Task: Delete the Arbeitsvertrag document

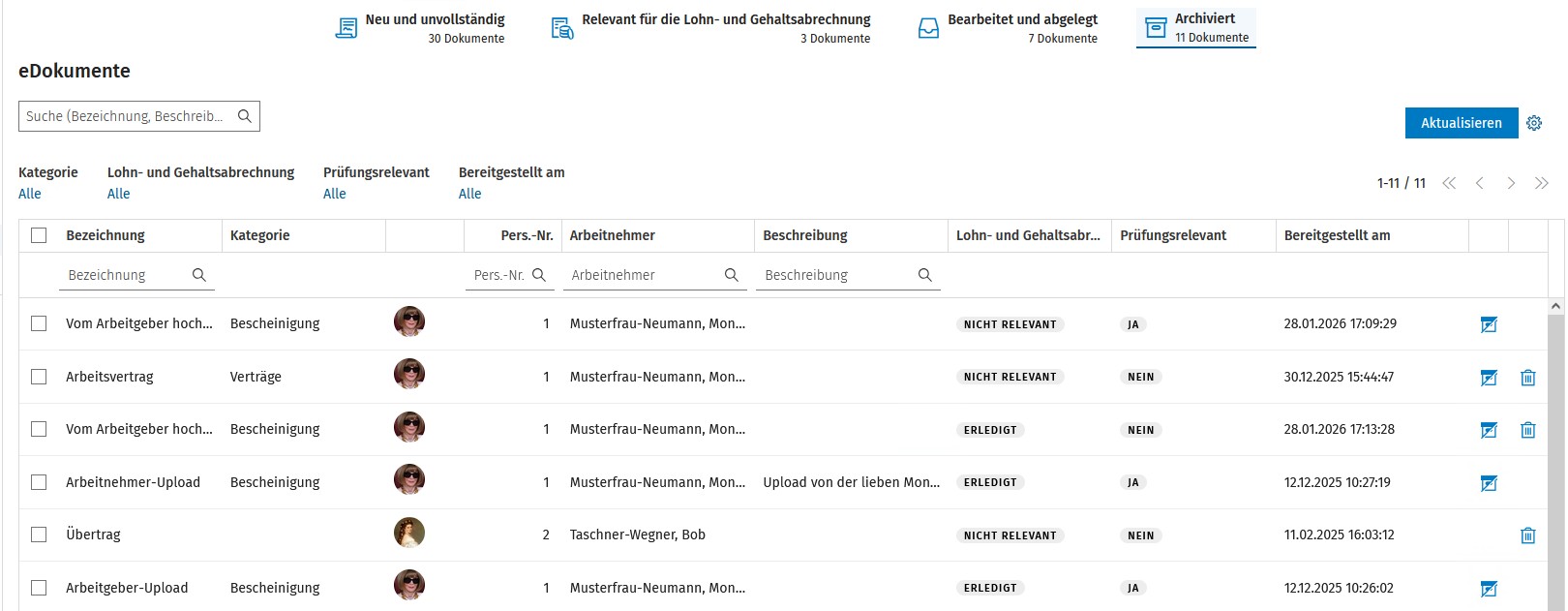Action: point(1528,378)
